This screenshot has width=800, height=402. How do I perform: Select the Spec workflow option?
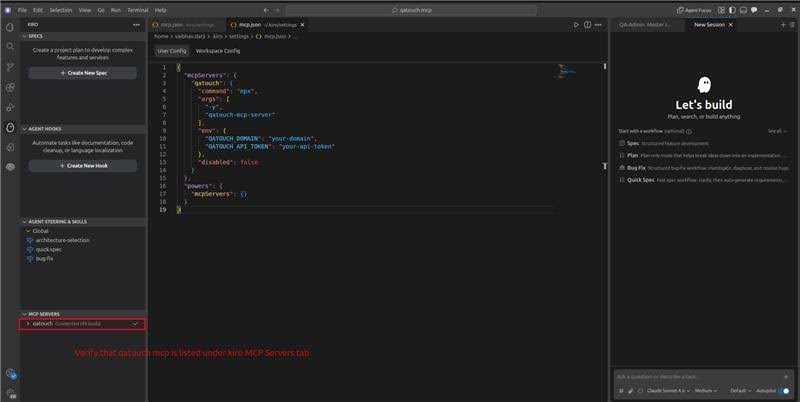(704, 143)
